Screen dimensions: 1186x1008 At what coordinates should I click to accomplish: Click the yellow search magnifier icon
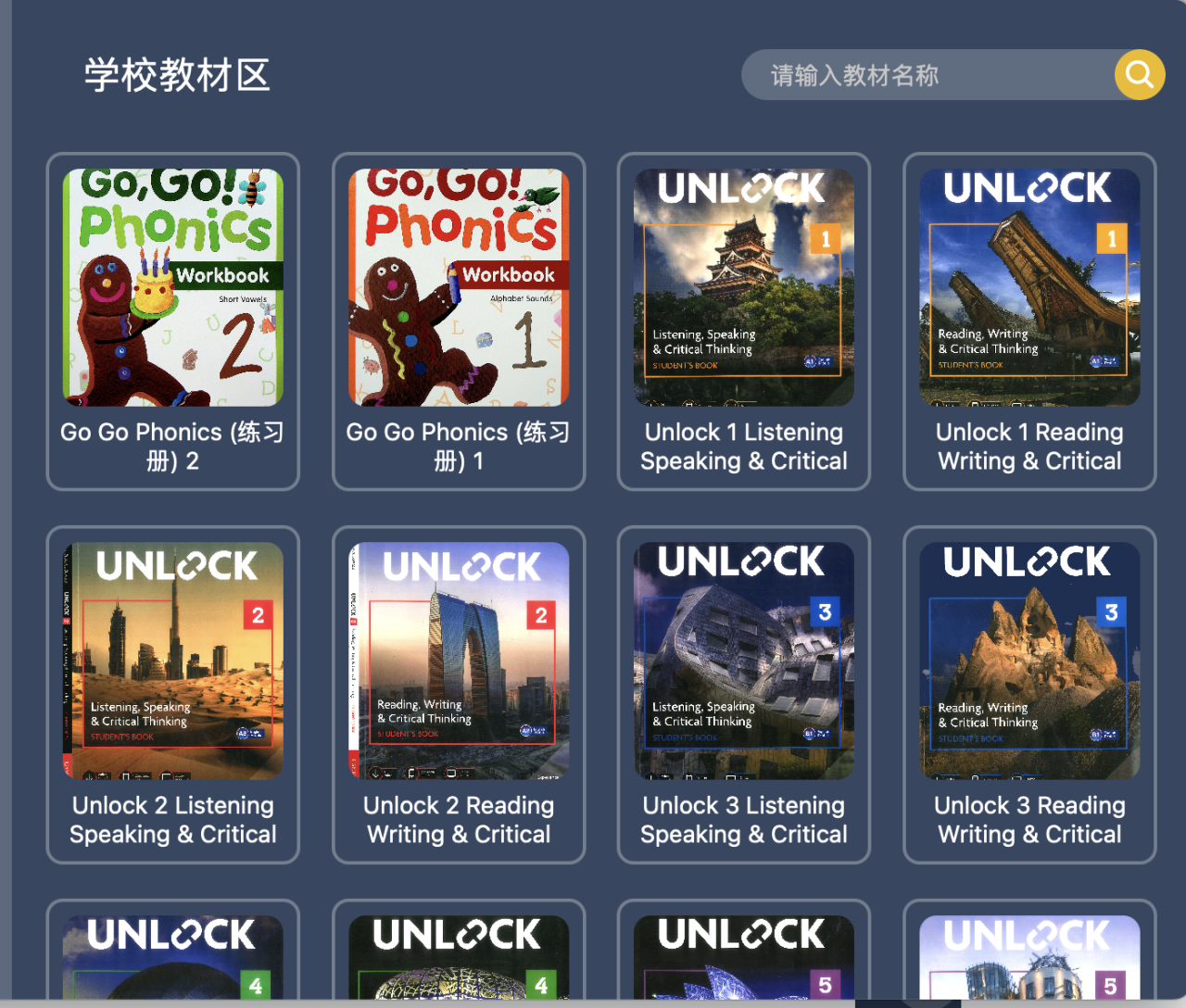tap(1139, 74)
